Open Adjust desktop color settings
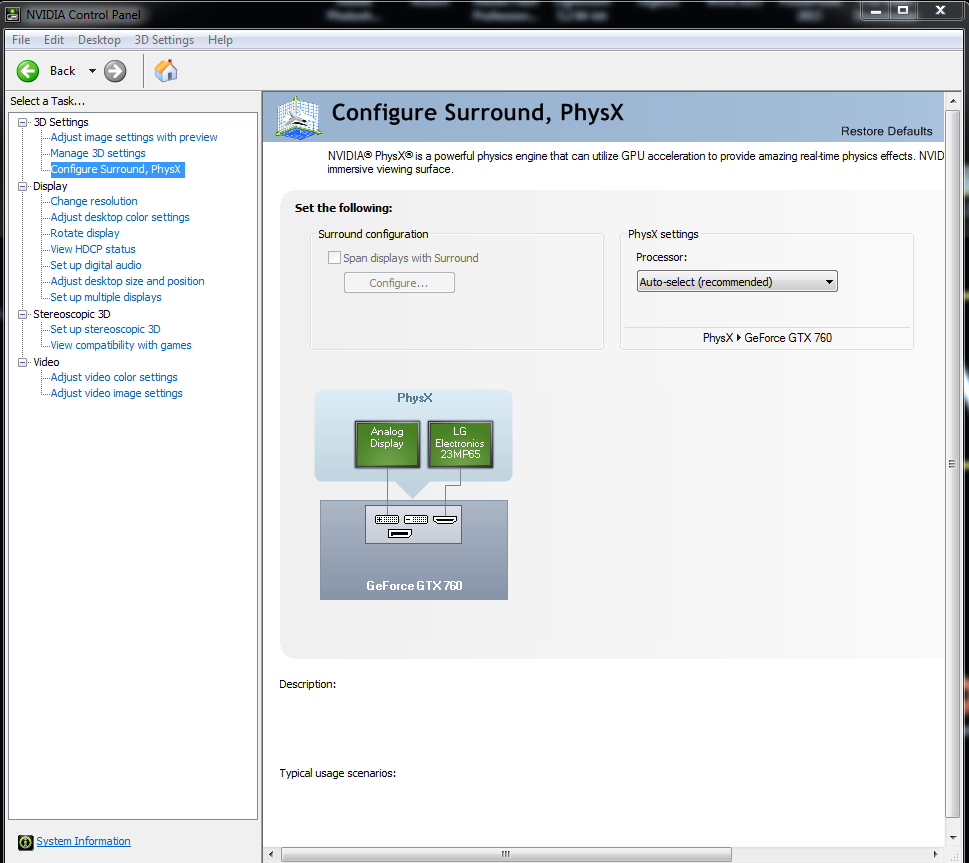Image resolution: width=969 pixels, height=863 pixels. click(x=120, y=217)
